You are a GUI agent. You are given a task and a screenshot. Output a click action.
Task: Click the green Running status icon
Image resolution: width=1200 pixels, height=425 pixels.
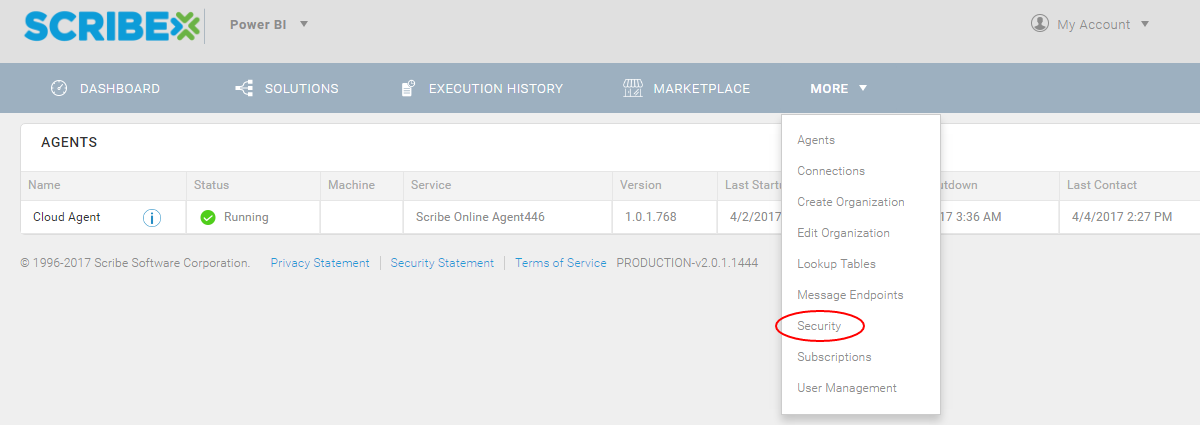[x=208, y=217]
